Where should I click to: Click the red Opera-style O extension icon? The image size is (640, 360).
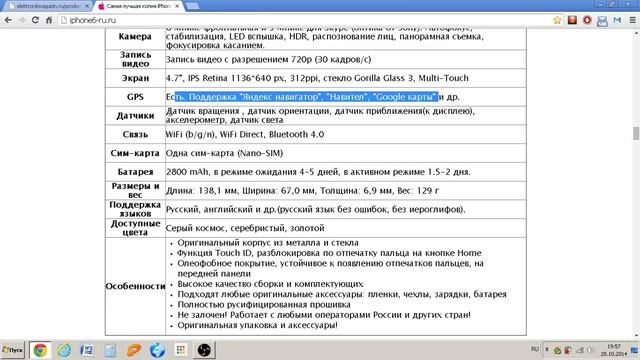587,20
